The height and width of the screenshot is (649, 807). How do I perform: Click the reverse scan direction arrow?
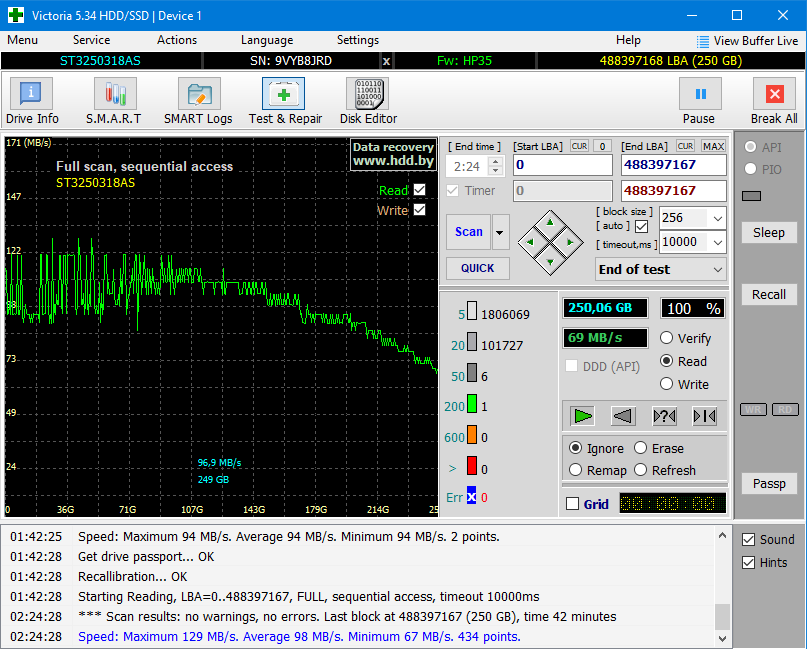click(623, 416)
